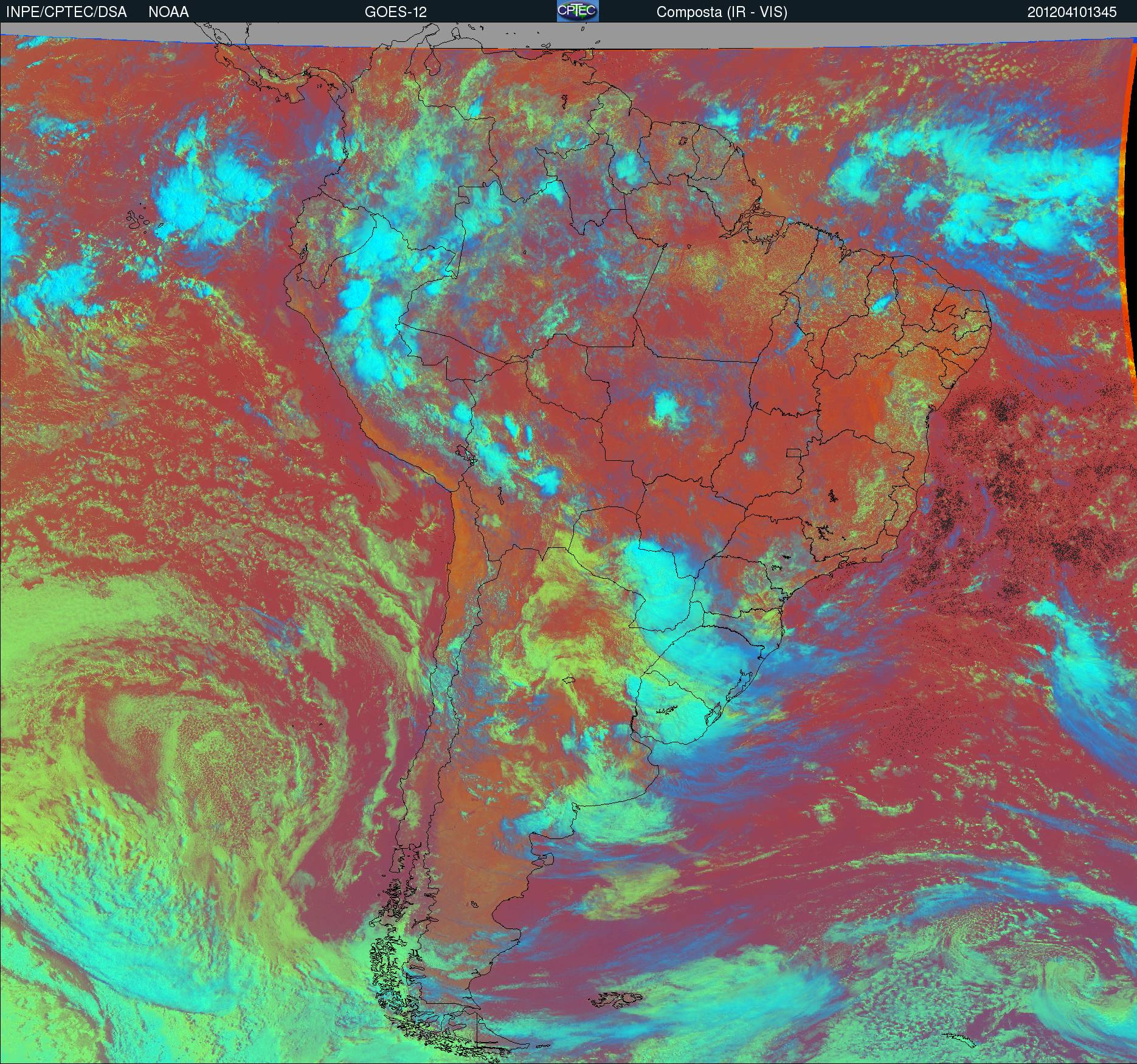
Task: Click the 201204101345 timestamp
Action: 1072,12
